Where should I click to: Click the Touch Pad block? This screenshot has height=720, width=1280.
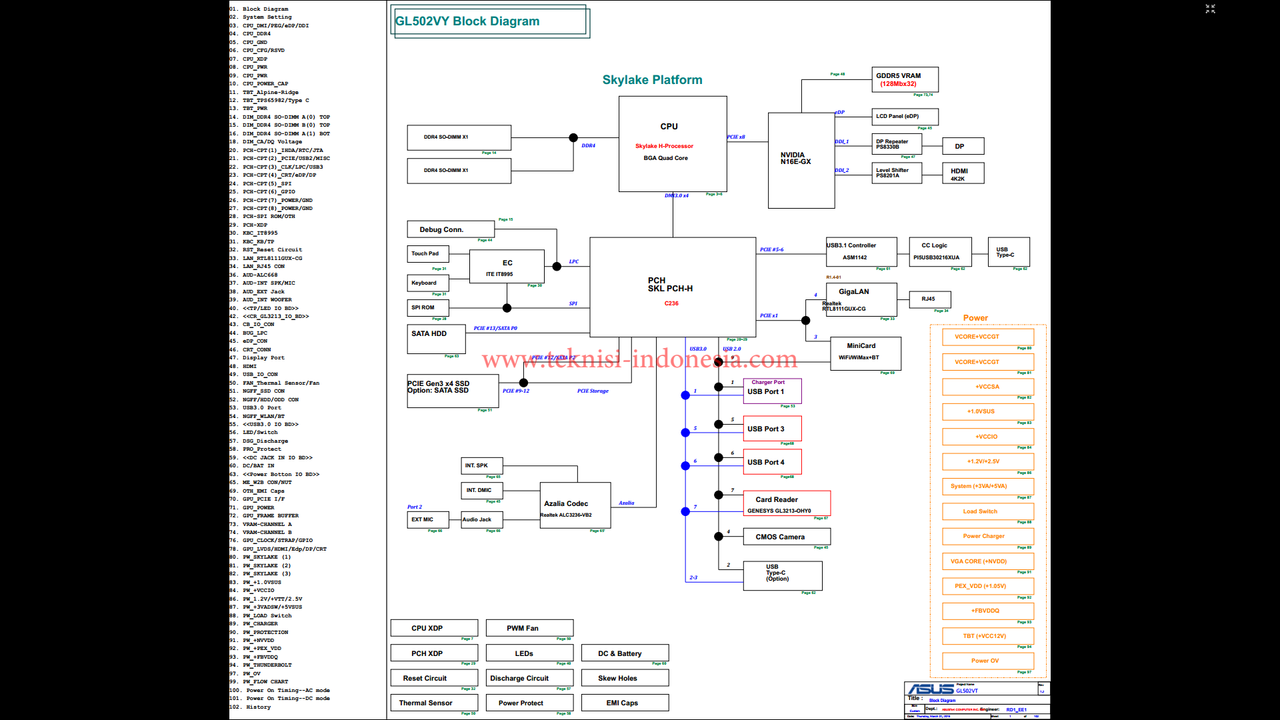point(430,254)
